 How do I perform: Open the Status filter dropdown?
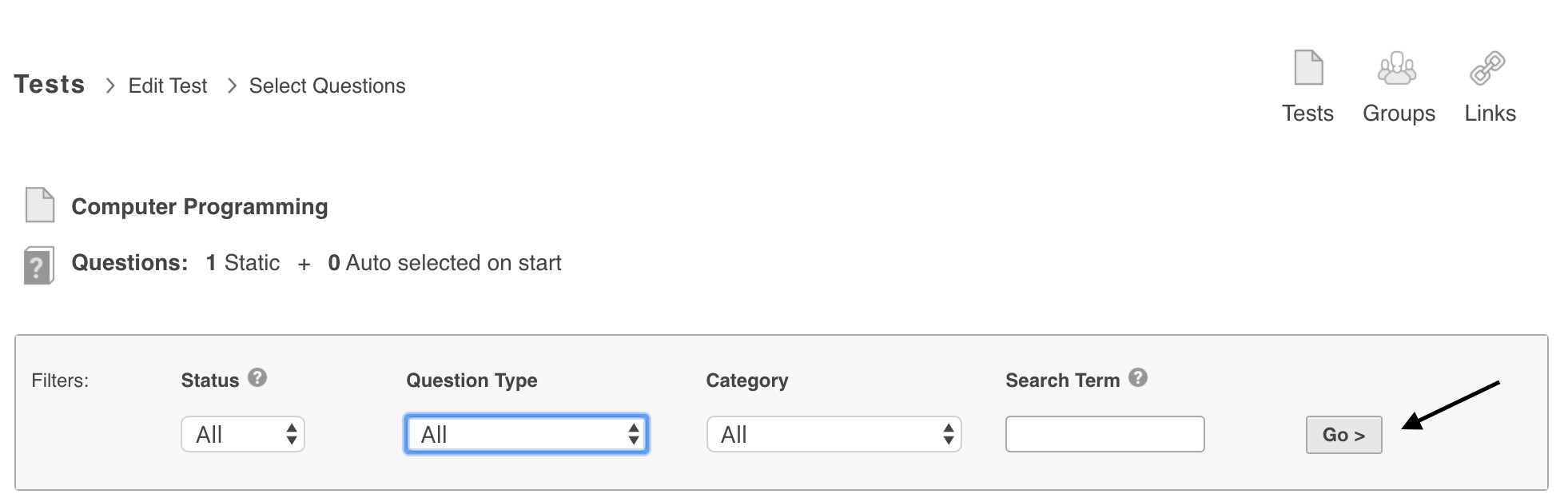click(243, 434)
